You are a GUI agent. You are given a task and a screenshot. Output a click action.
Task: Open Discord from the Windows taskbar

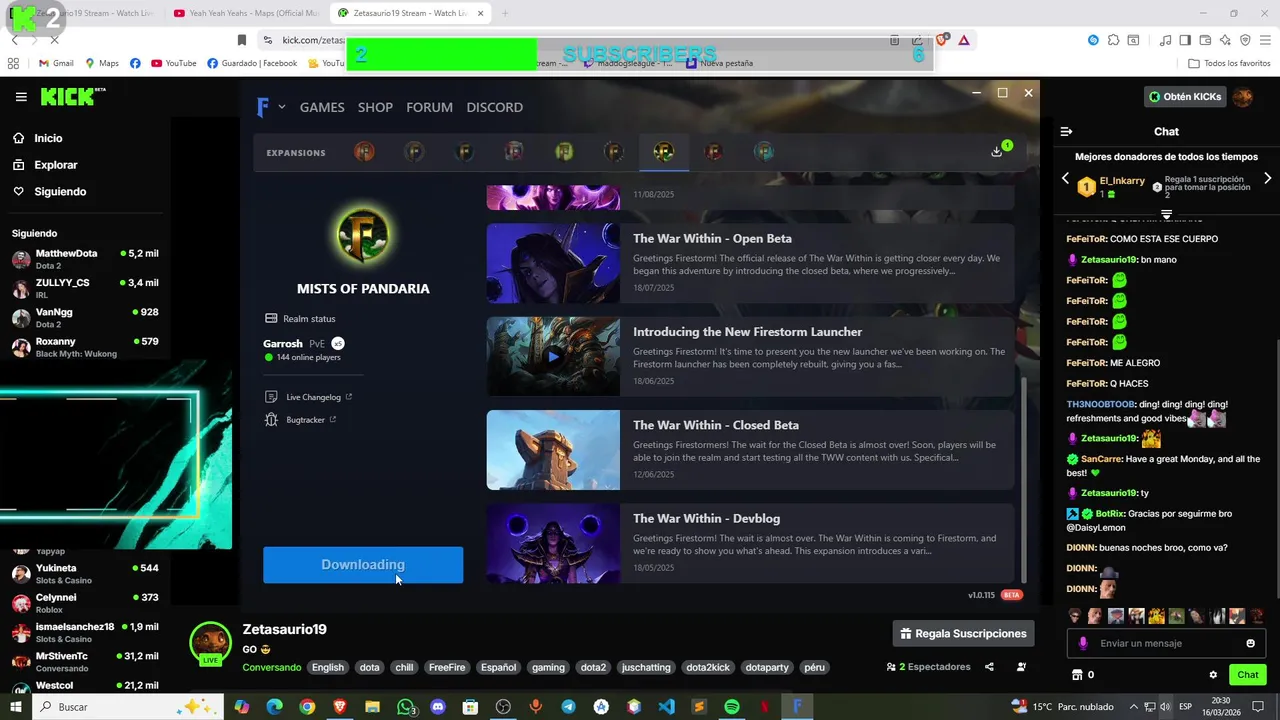pyautogui.click(x=437, y=707)
